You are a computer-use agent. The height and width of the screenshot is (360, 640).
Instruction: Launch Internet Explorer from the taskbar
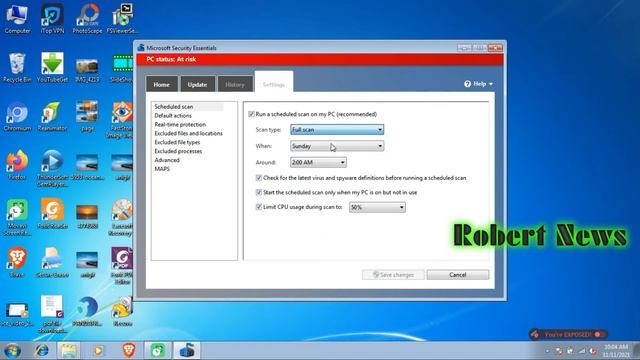42,351
